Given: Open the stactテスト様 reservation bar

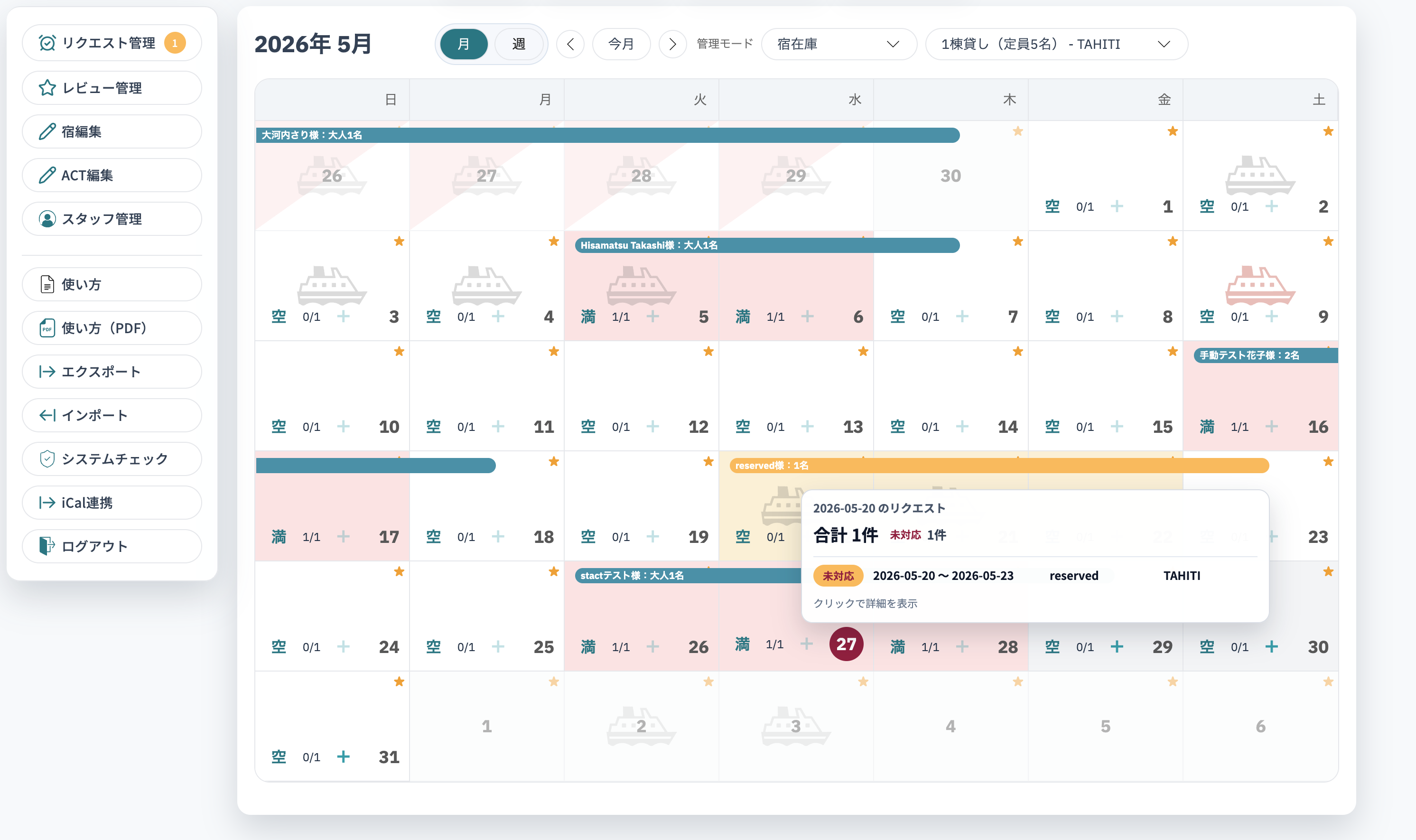Looking at the screenshot, I should coord(688,575).
